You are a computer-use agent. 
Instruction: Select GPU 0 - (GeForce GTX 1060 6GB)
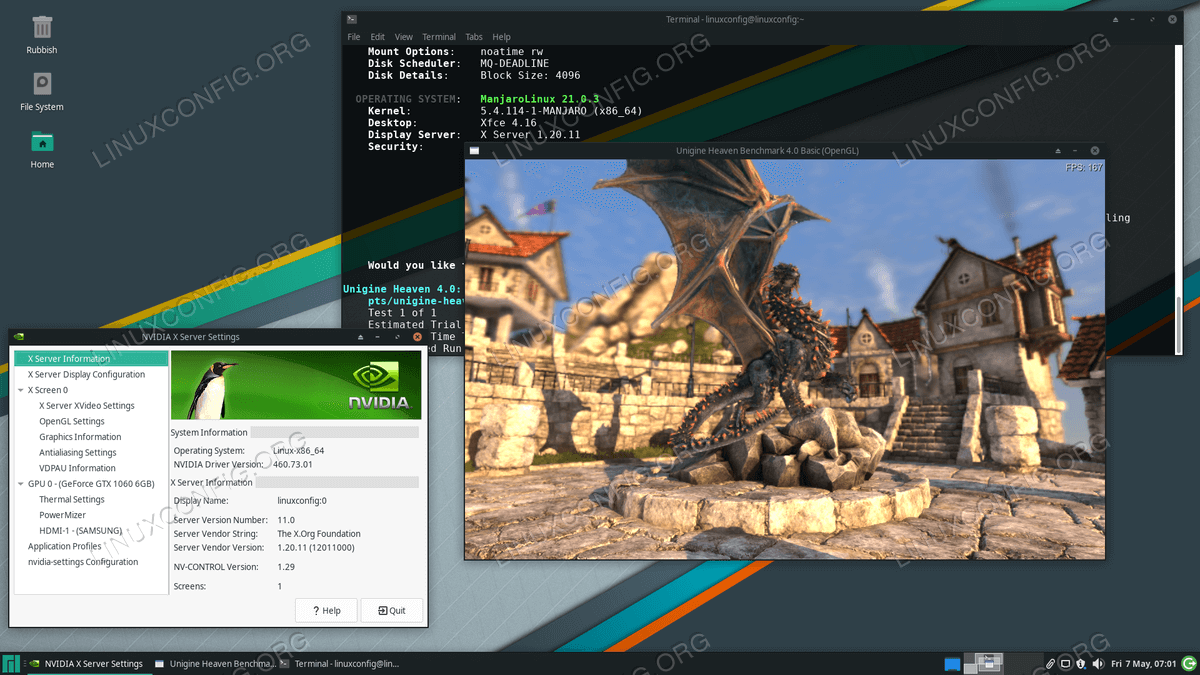click(x=91, y=484)
